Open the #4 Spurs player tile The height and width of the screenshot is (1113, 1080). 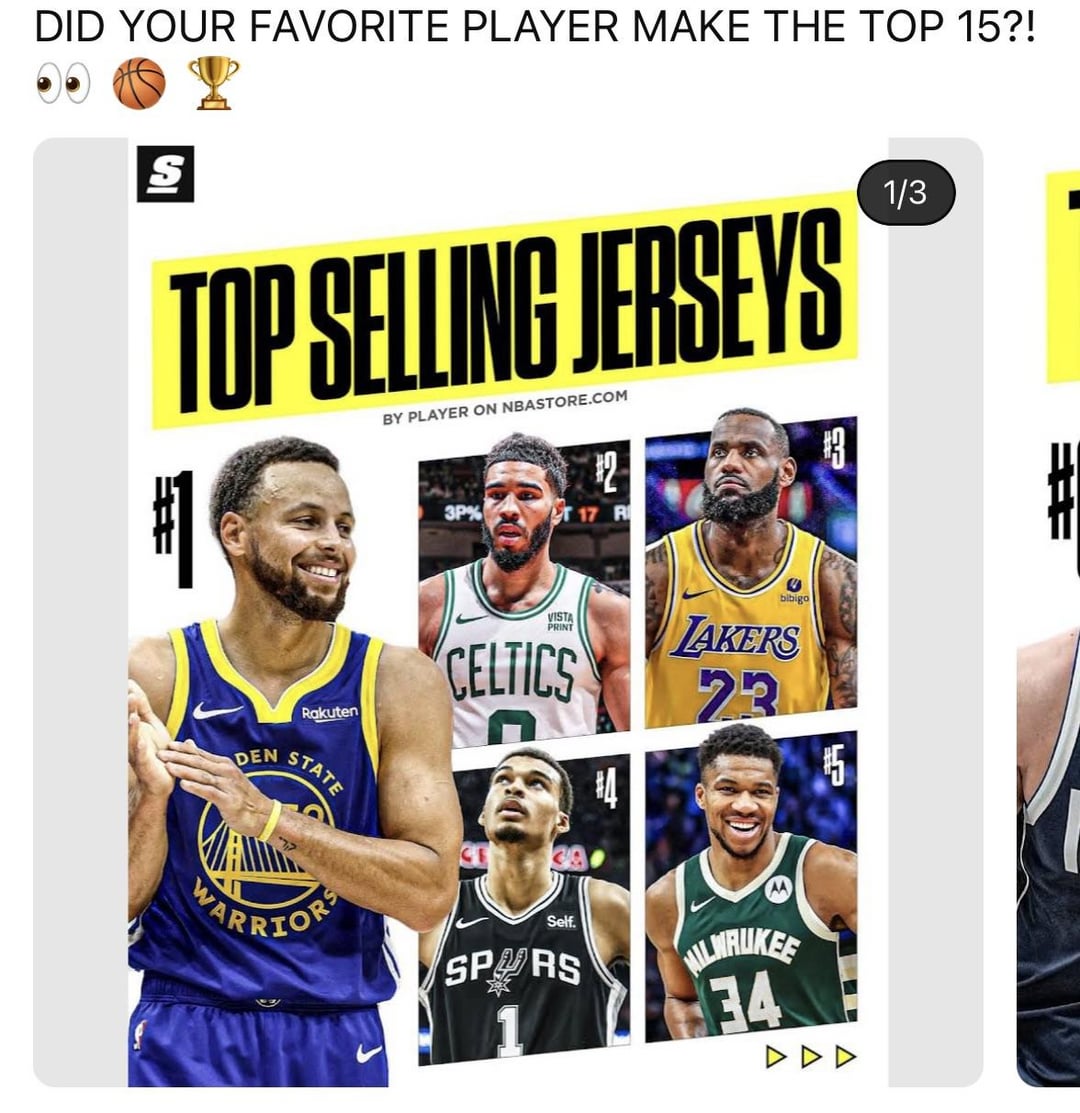524,909
